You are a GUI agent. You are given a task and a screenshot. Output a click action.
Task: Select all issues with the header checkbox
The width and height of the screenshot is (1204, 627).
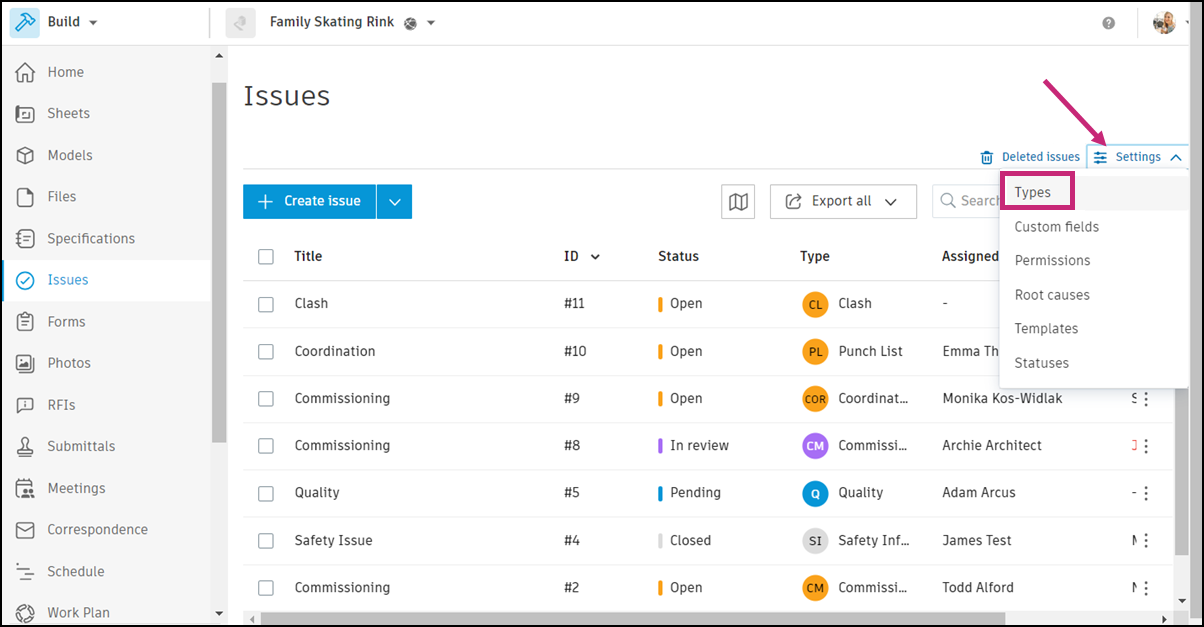coord(266,256)
